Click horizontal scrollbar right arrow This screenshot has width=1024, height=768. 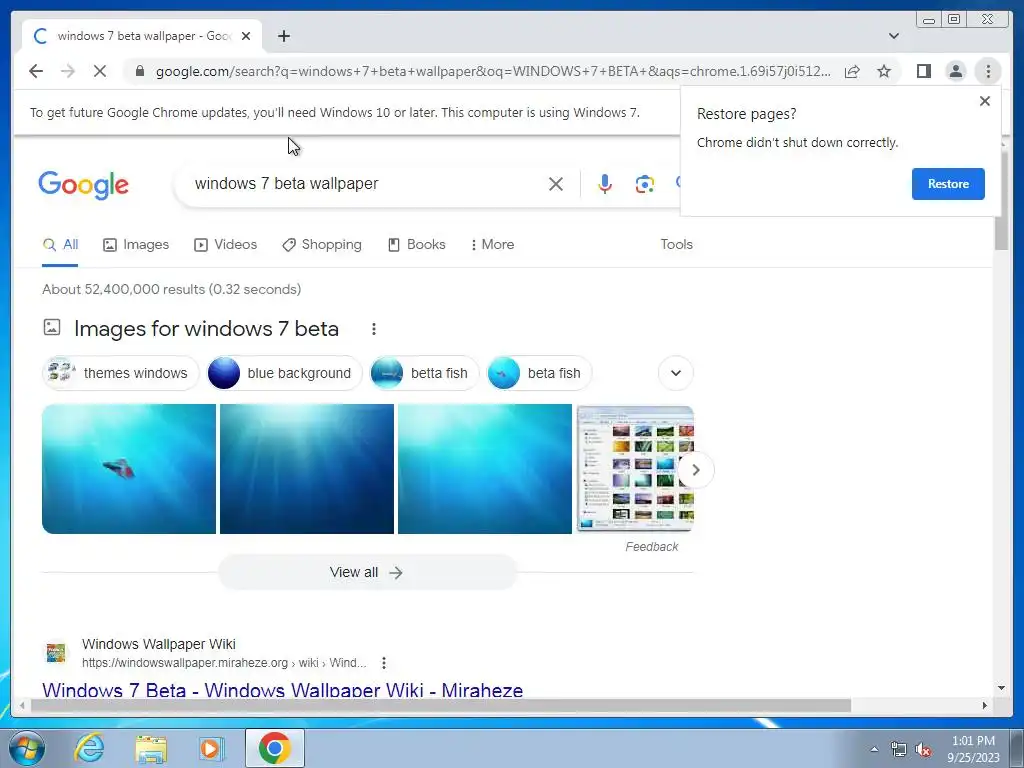985,705
